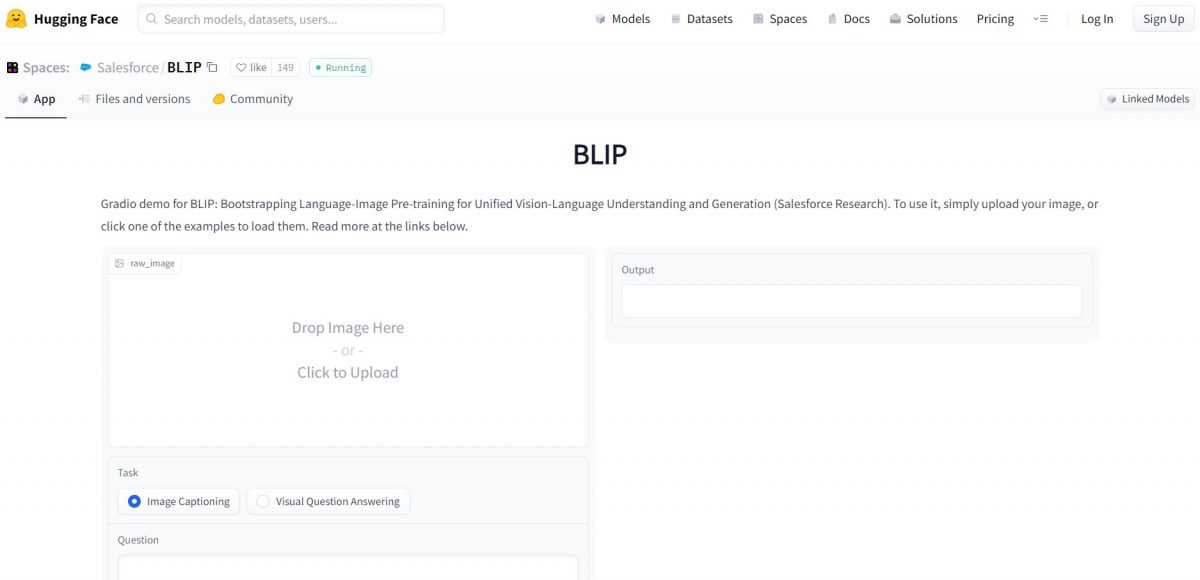Open Models from the navigation bar icon

pyautogui.click(x=600, y=18)
